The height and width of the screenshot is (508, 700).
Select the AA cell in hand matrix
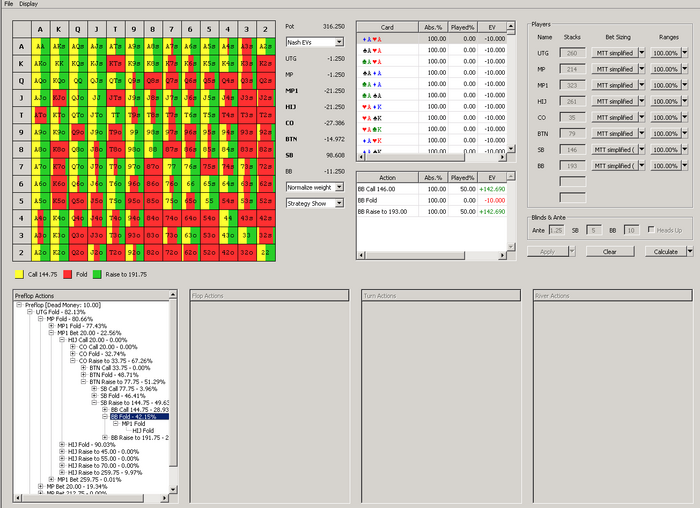[x=40, y=46]
